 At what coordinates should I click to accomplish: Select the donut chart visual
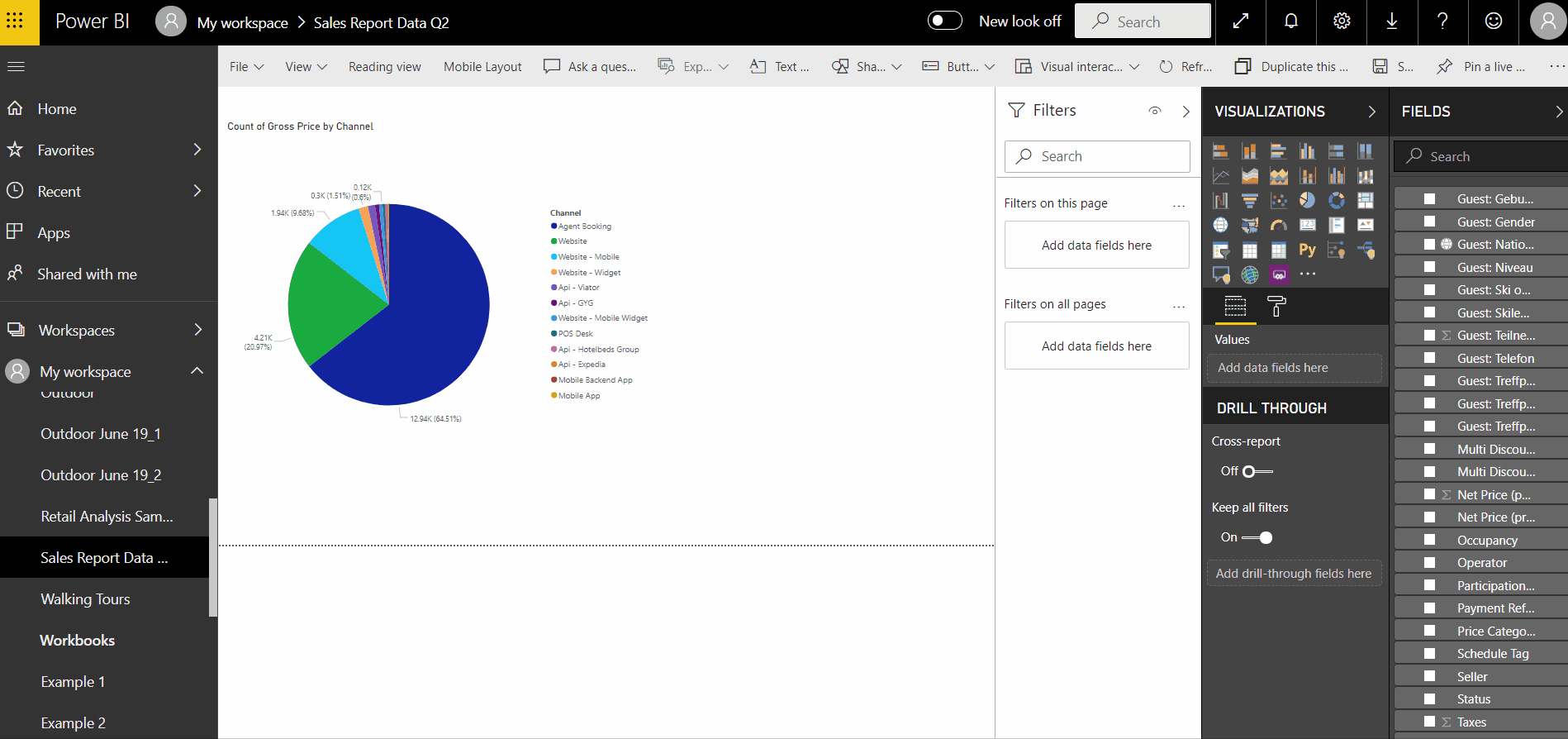1336,200
